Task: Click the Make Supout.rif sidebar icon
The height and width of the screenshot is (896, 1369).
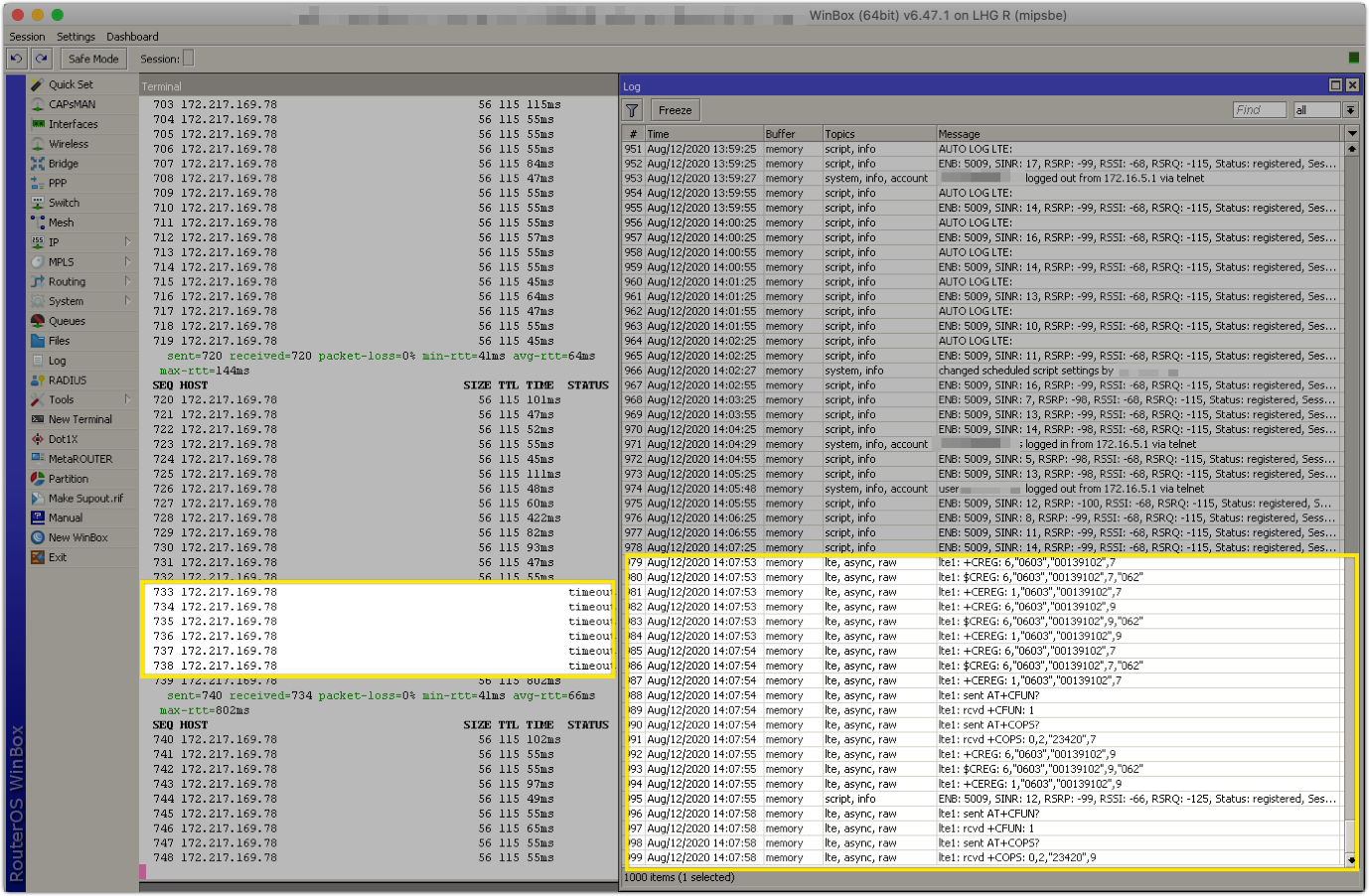Action: click(x=38, y=499)
